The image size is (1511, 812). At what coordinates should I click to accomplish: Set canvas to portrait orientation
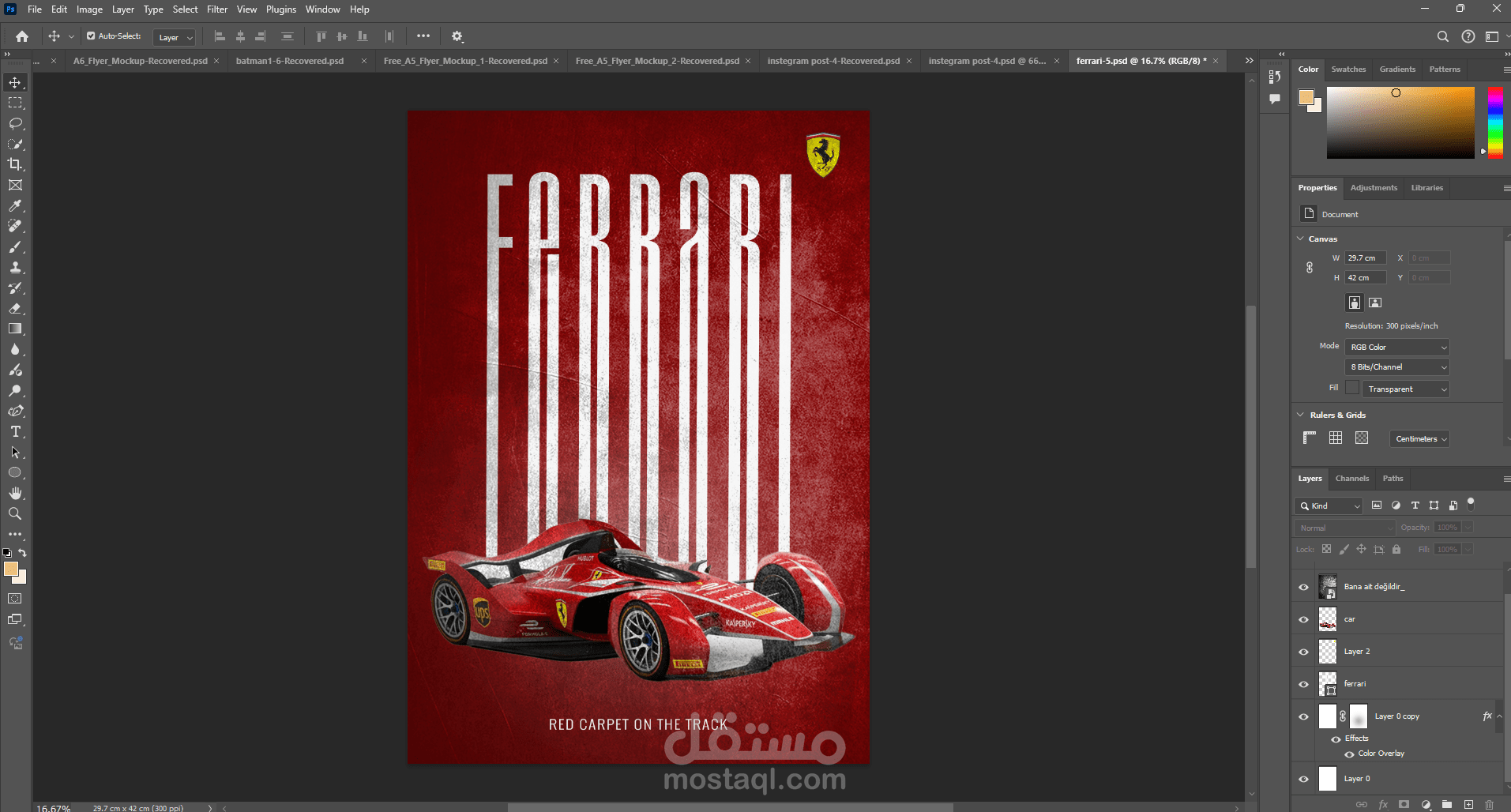[x=1355, y=303]
